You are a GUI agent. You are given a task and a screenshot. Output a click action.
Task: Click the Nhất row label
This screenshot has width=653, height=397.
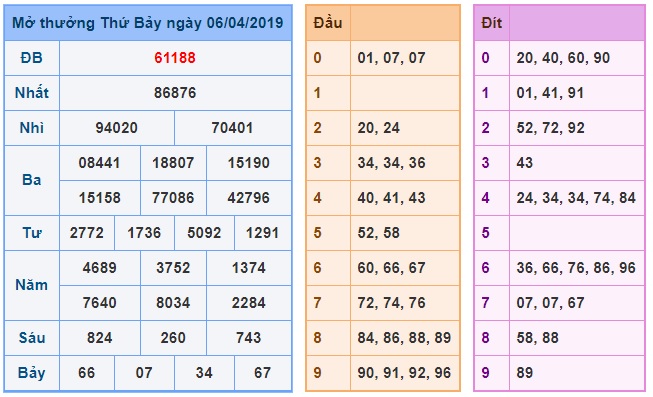pyautogui.click(x=32, y=92)
